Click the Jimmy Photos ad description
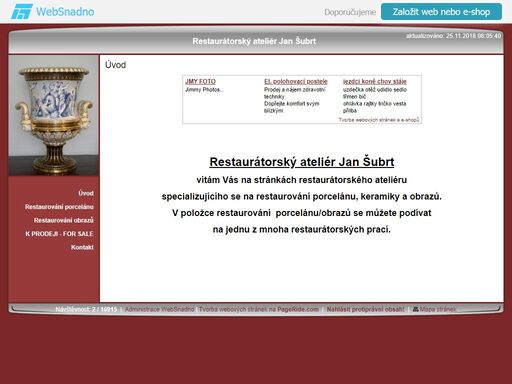Image resolution: width=512 pixels, height=384 pixels. click(x=204, y=90)
